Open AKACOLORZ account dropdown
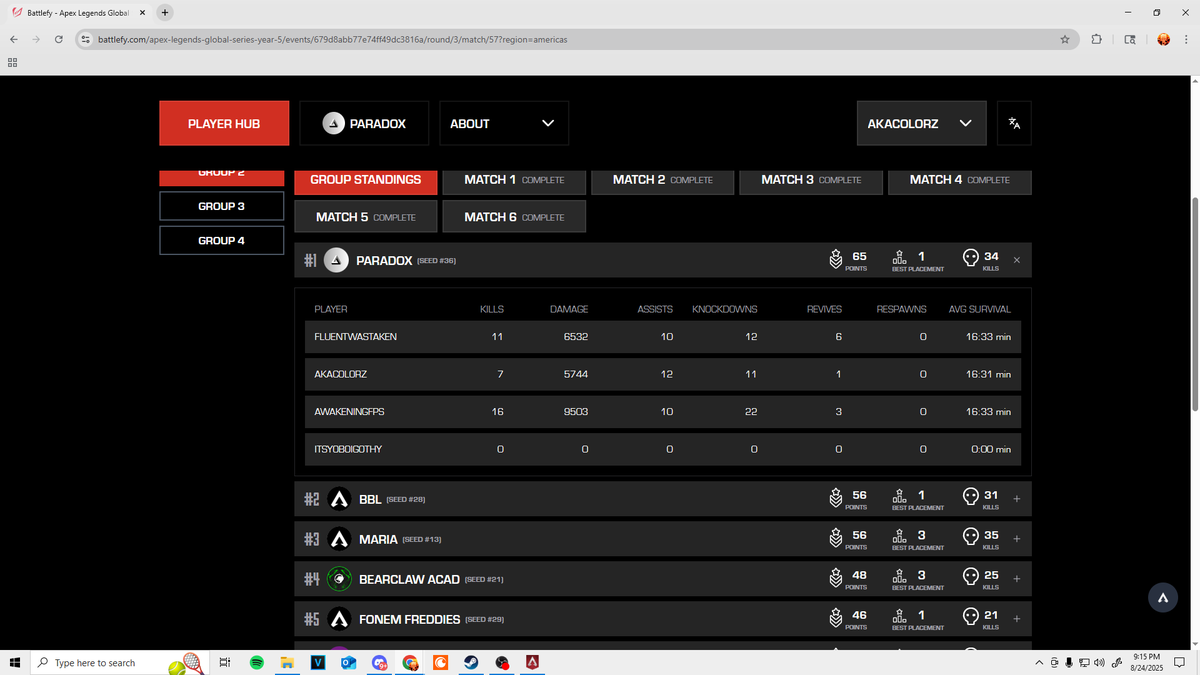Image resolution: width=1200 pixels, height=675 pixels. coord(921,123)
